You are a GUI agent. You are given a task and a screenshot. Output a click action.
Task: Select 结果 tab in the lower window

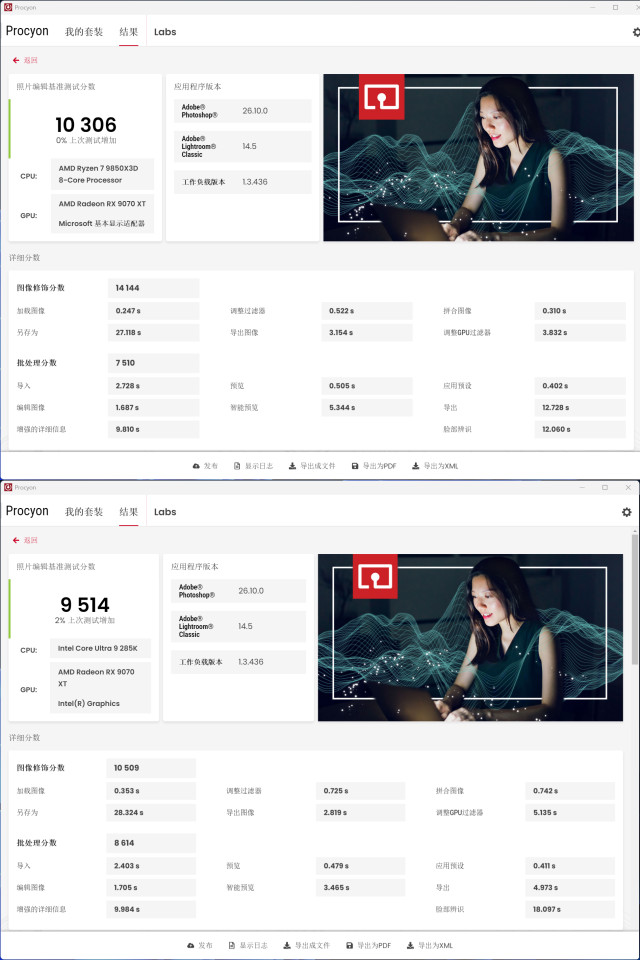pyautogui.click(x=128, y=512)
